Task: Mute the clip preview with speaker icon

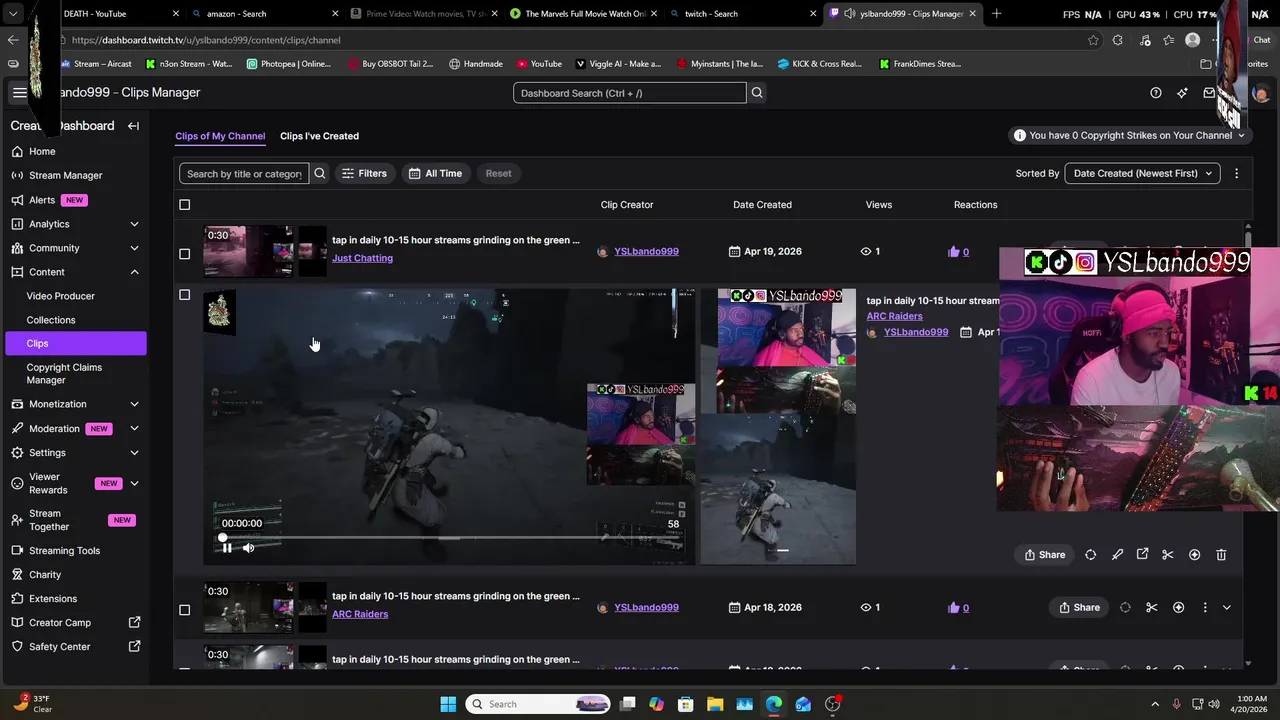Action: pos(248,547)
